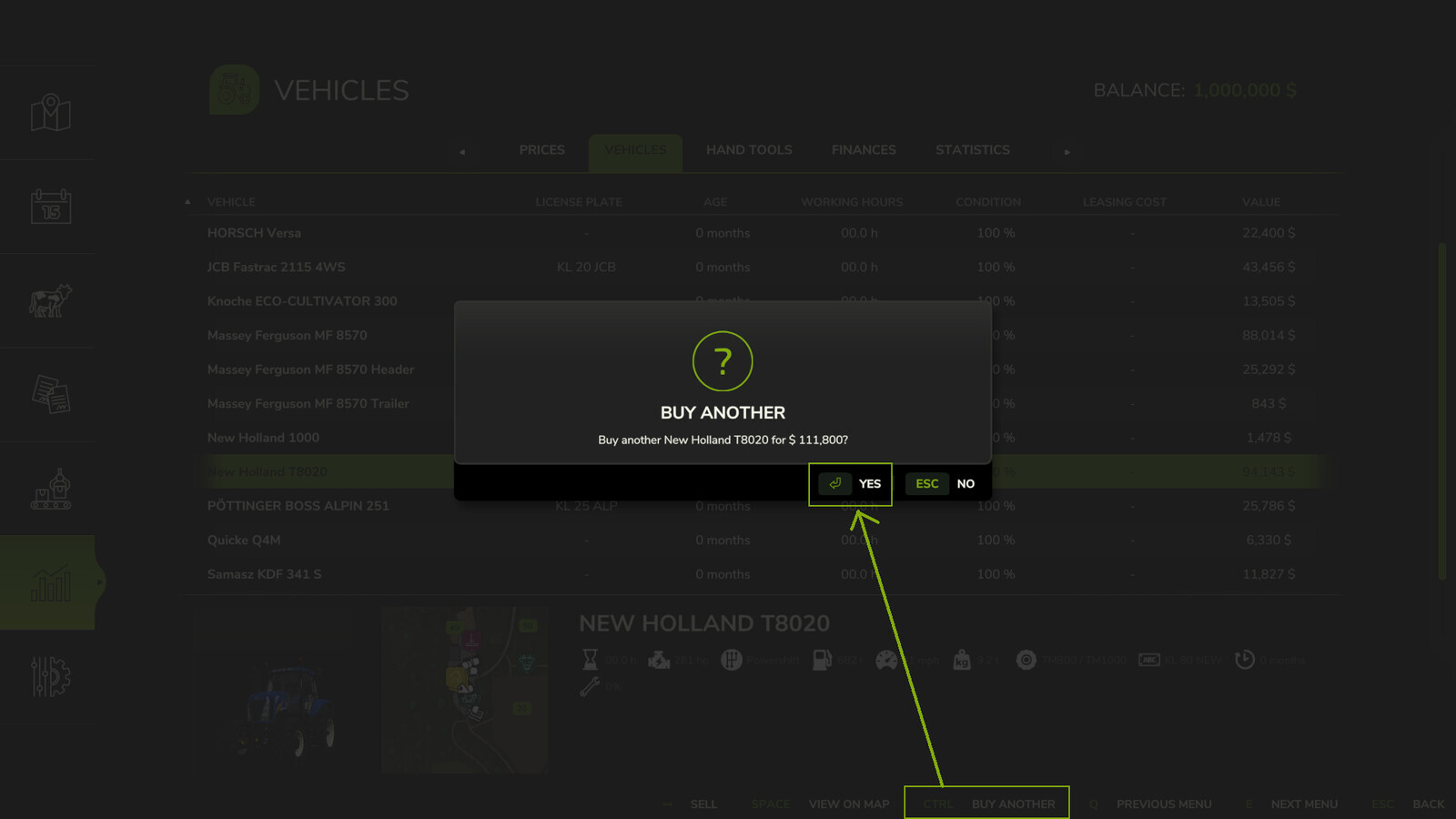Click the minimap preview thumbnail
The width and height of the screenshot is (1456, 819).
point(464,691)
